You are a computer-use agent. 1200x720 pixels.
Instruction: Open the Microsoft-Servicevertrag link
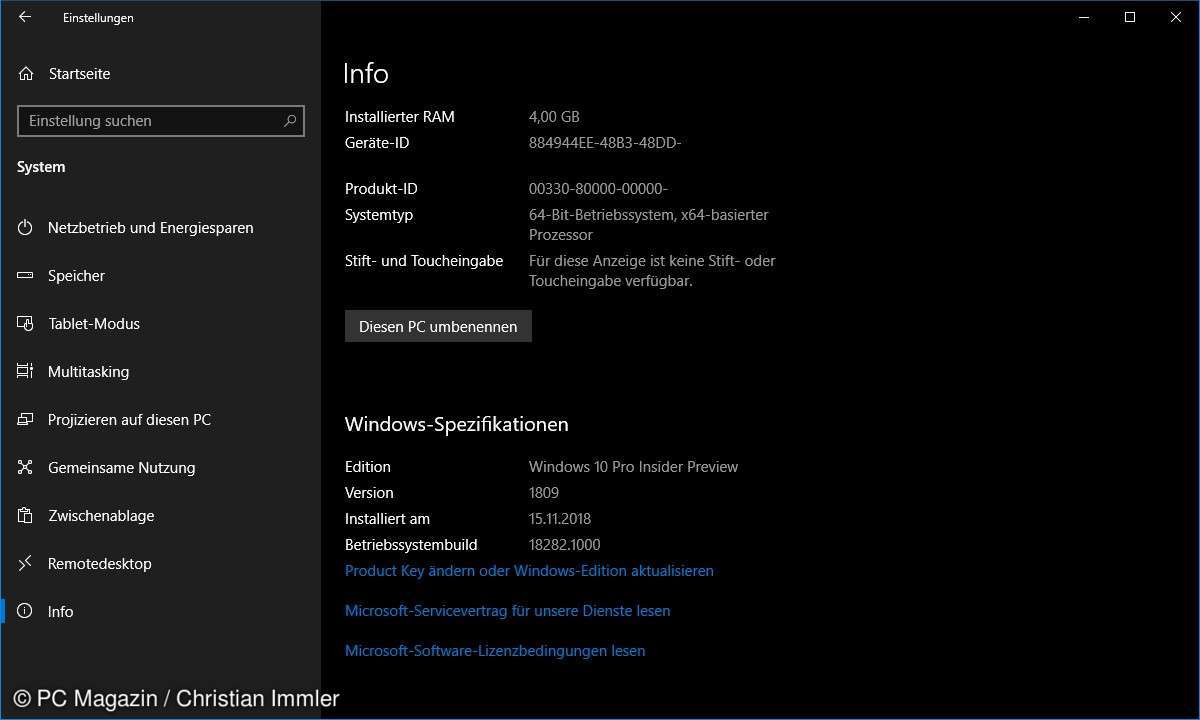507,611
